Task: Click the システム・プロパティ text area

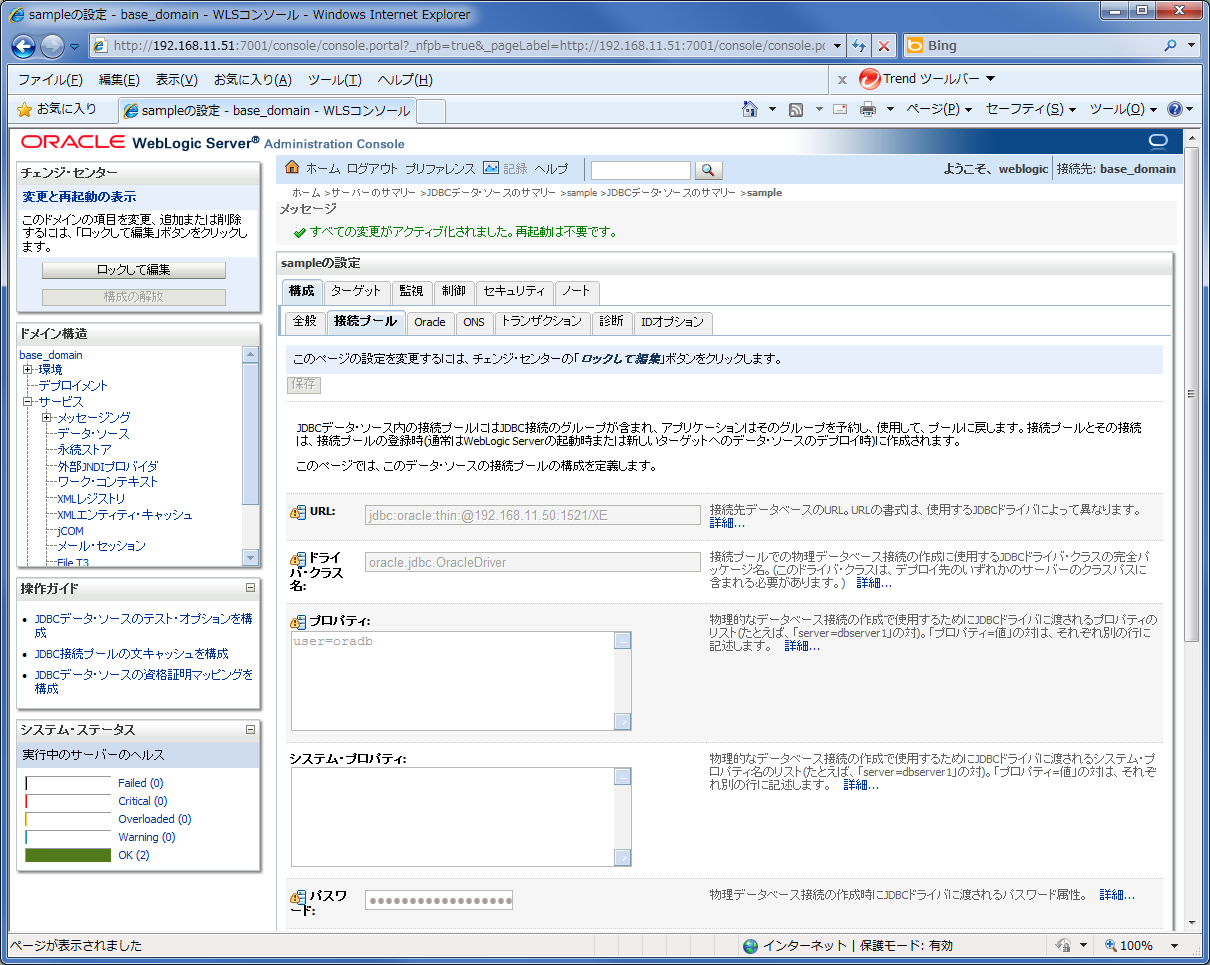Action: click(x=461, y=817)
